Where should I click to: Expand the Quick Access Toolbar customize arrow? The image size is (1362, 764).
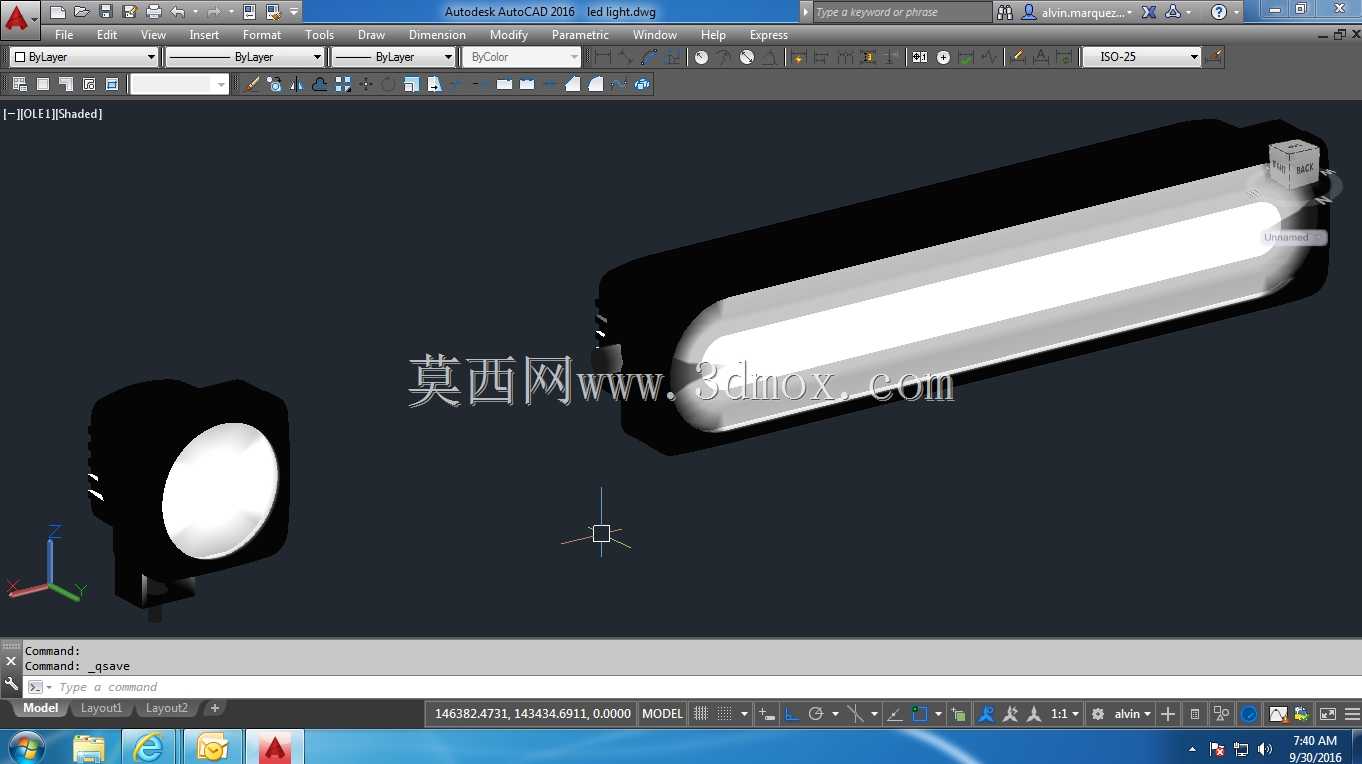294,12
